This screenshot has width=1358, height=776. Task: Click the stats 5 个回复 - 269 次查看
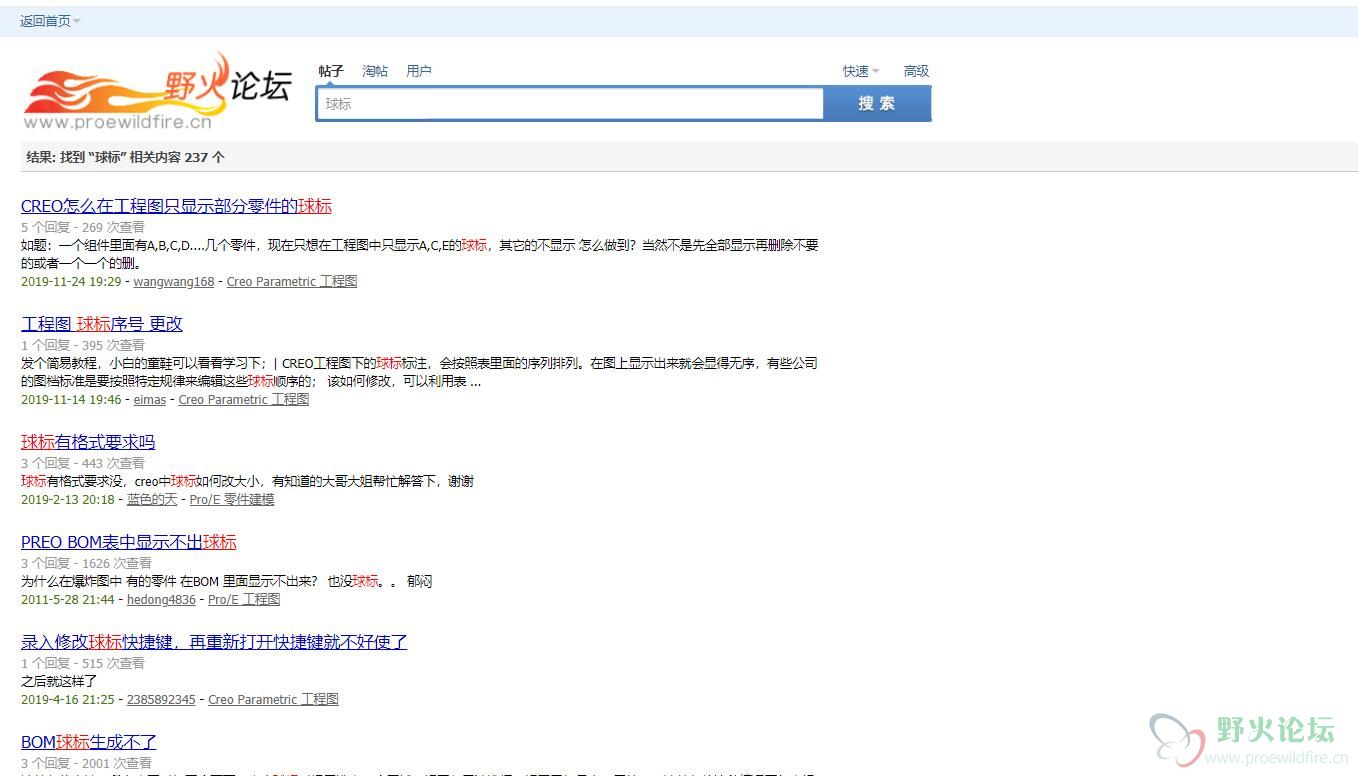point(83,227)
